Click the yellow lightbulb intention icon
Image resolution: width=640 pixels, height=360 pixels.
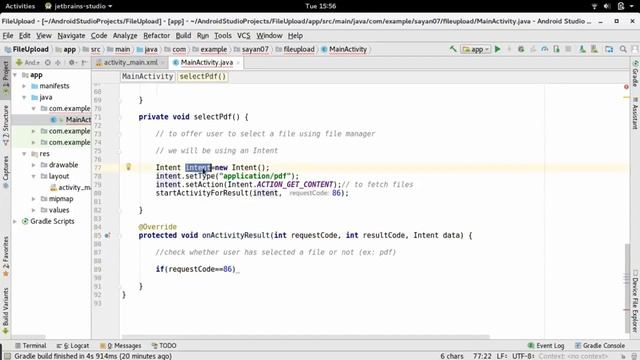[128, 167]
